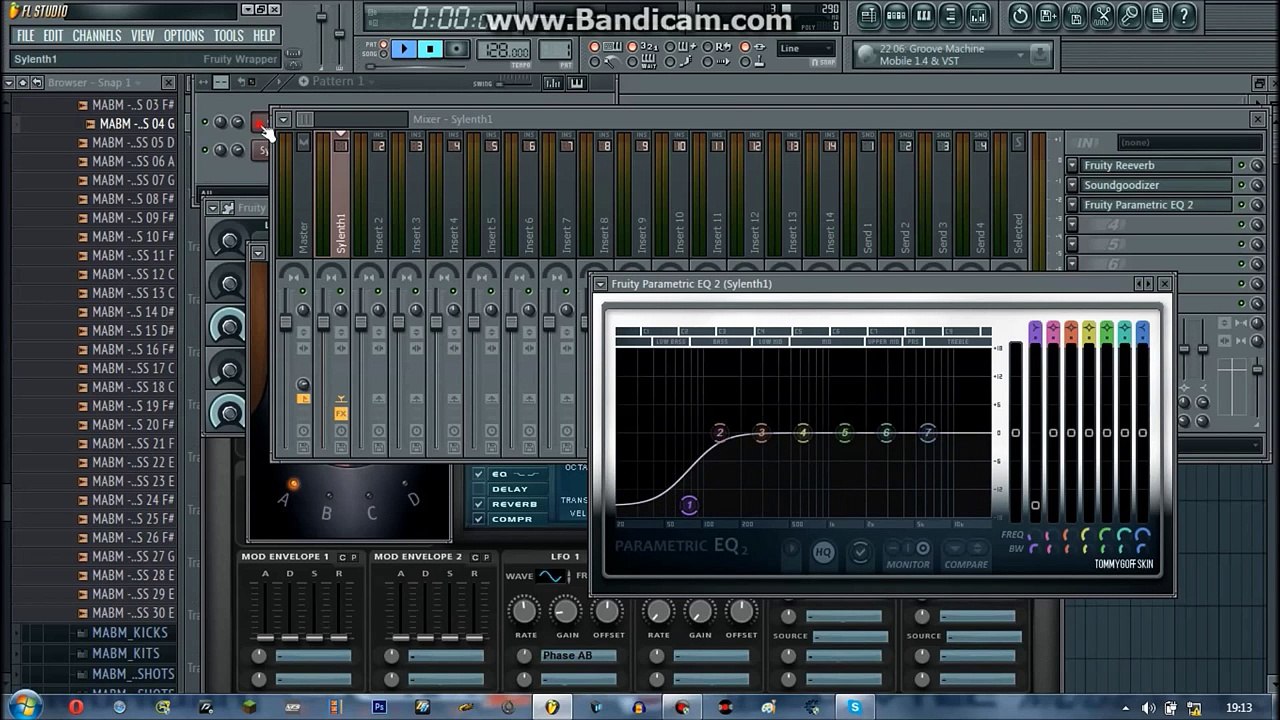This screenshot has width=1280, height=720.
Task: Open the playlist view from the toolbar
Action: click(x=868, y=15)
